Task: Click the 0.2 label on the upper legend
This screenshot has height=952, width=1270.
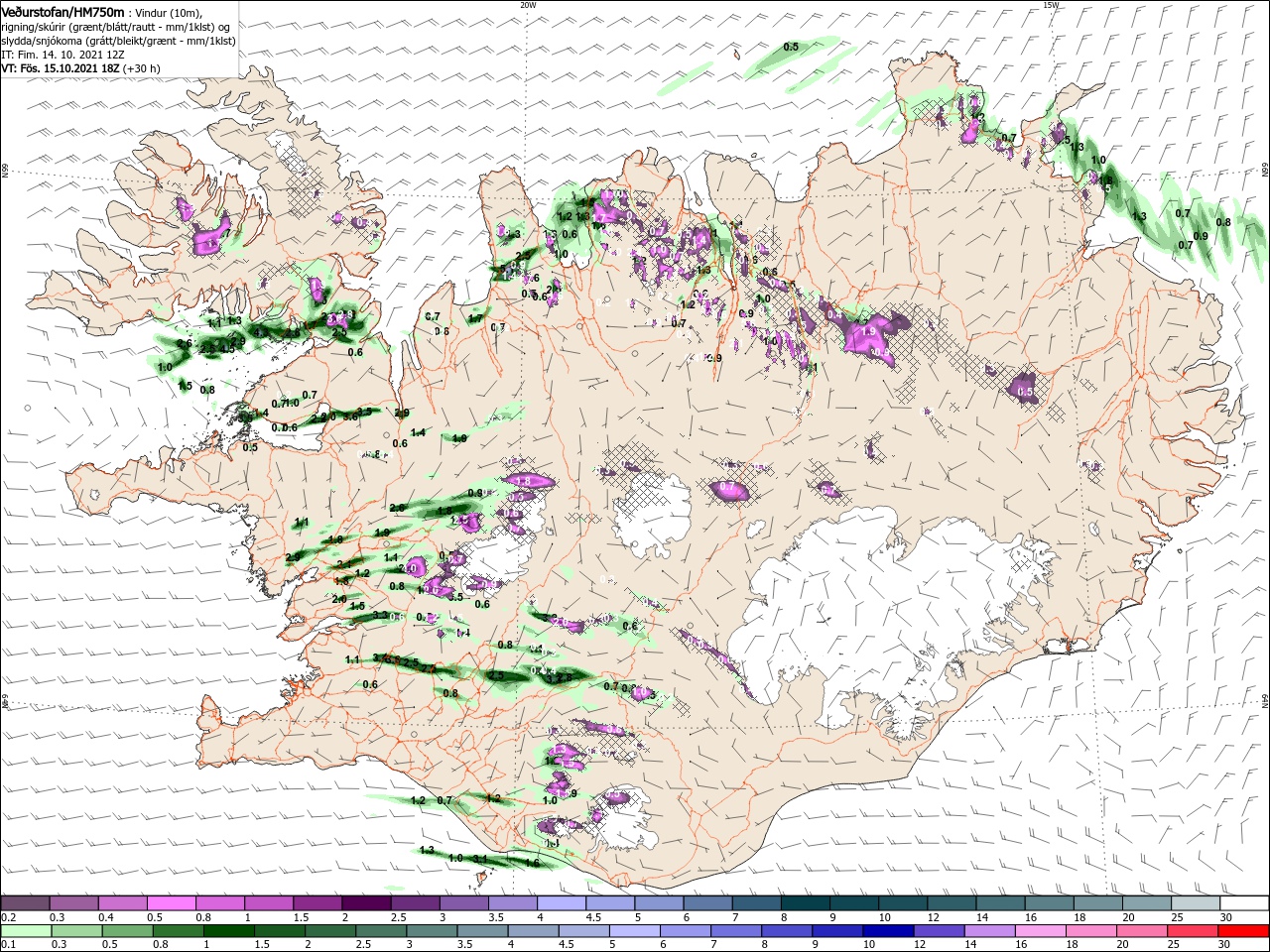Action: coord(8,917)
